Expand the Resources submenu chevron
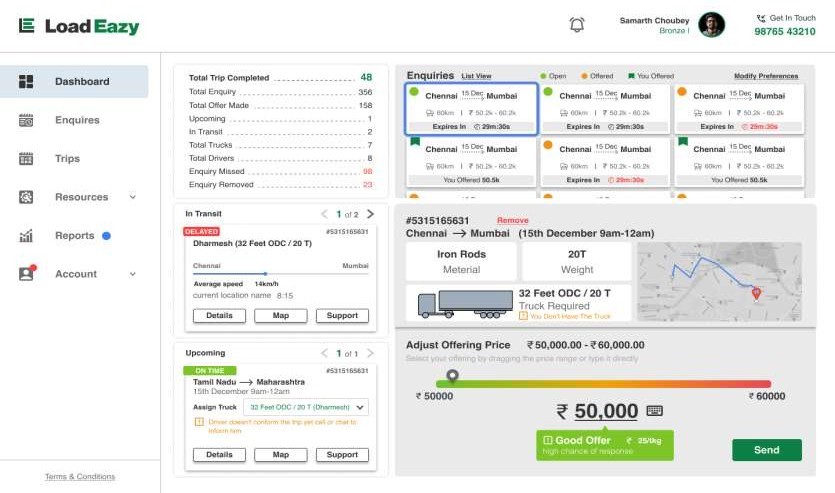The image size is (835, 493). (x=133, y=197)
